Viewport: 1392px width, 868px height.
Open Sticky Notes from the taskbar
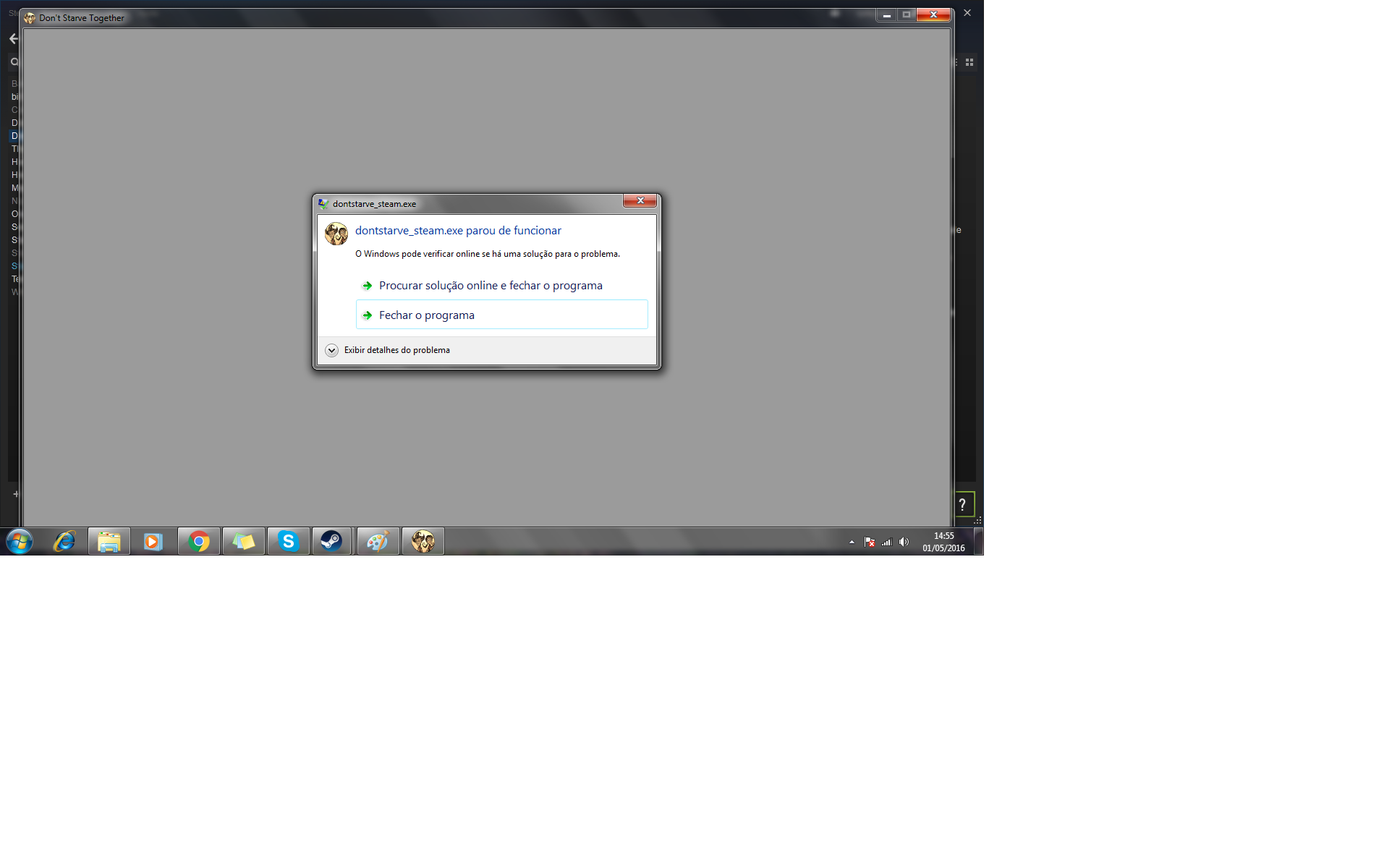pos(244,541)
